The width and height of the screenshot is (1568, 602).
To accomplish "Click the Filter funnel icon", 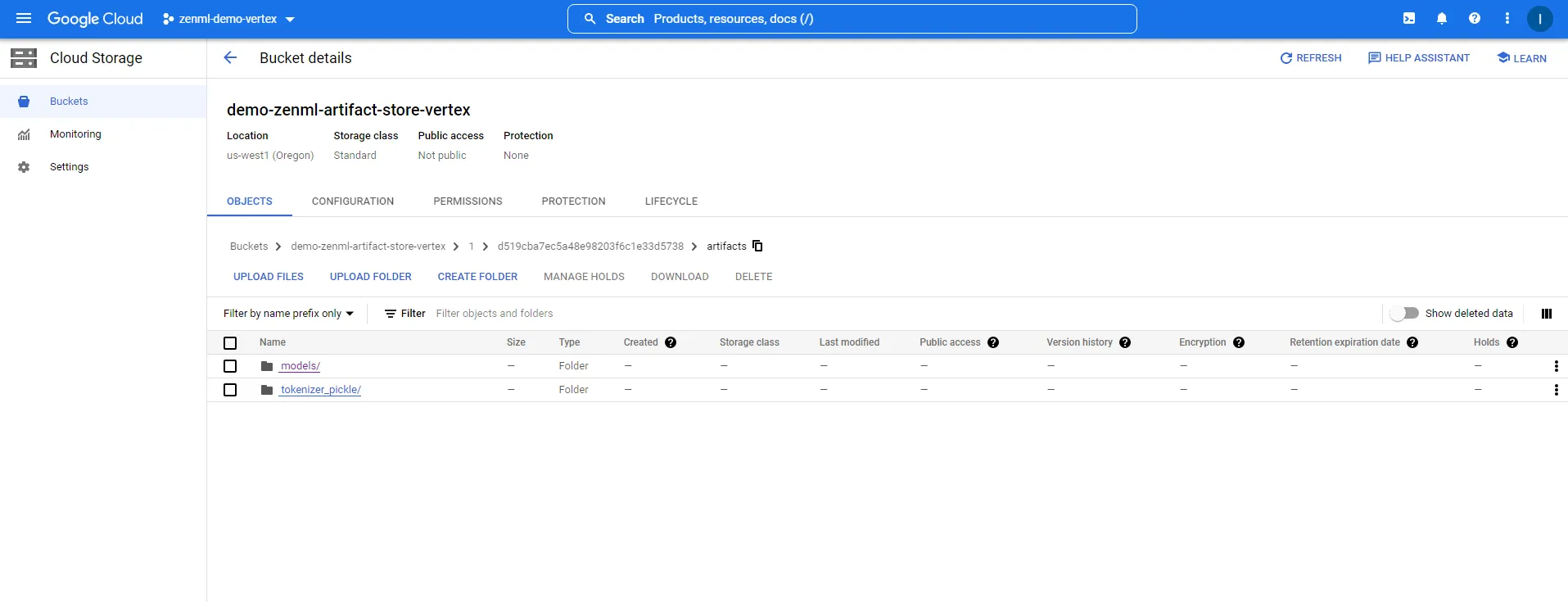I will click(x=391, y=314).
